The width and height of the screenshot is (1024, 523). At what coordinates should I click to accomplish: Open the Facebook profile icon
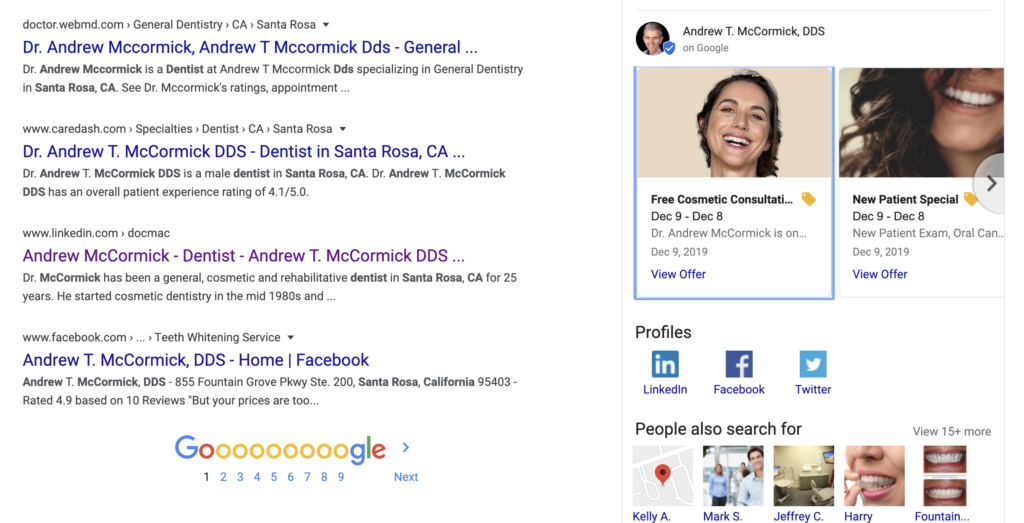click(x=739, y=364)
